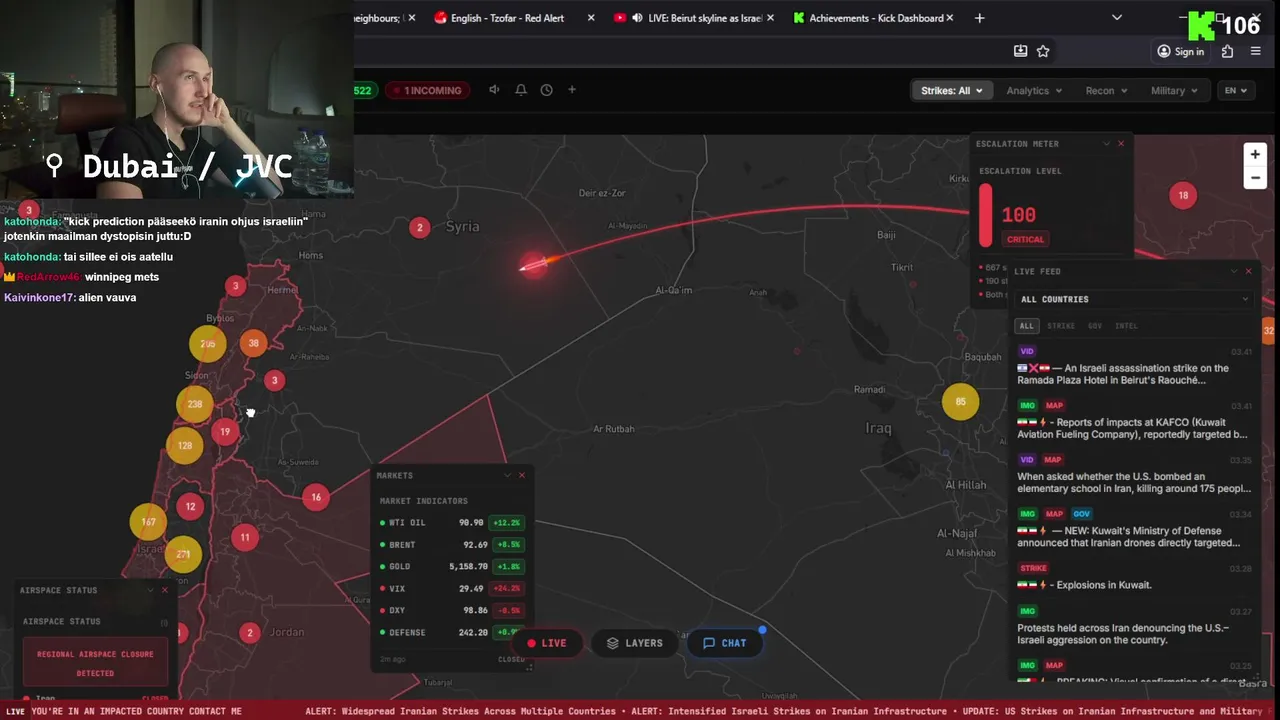This screenshot has height=720, width=1280.
Task: Click the green 522 counter badge
Action: [364, 90]
